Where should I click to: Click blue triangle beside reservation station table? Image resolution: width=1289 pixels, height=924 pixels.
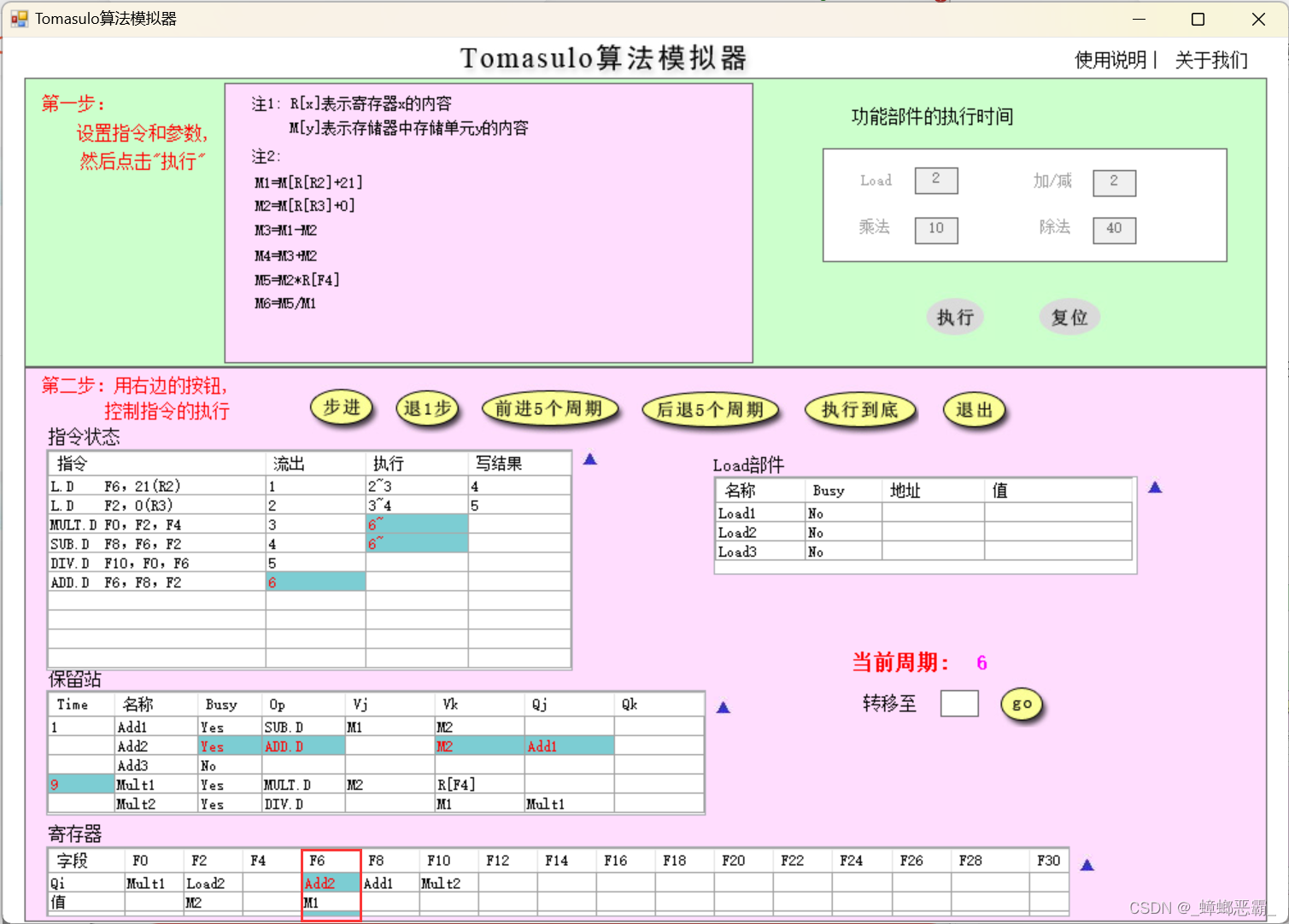[723, 708]
